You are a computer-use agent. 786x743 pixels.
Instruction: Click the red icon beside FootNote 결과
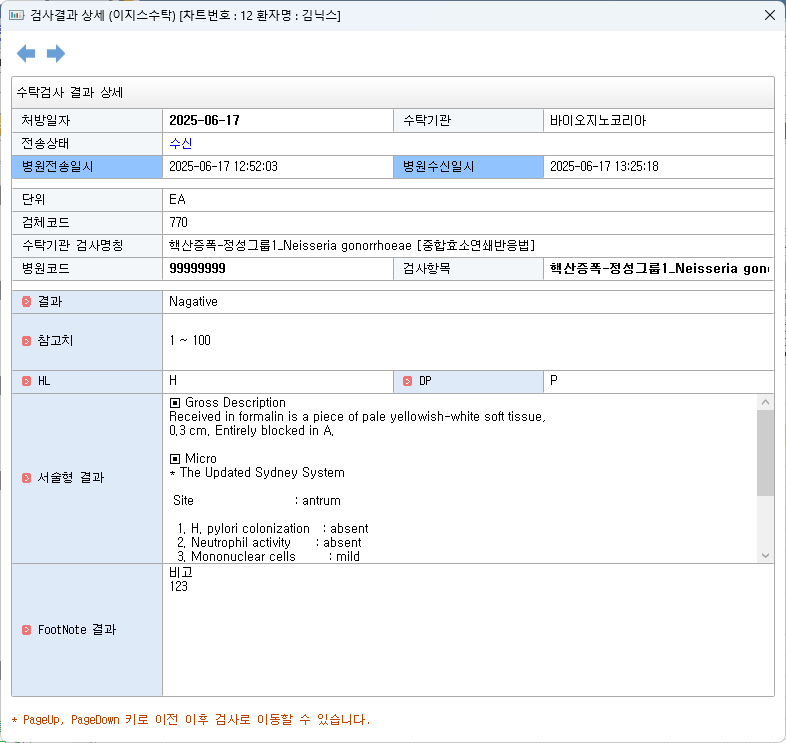(27, 630)
